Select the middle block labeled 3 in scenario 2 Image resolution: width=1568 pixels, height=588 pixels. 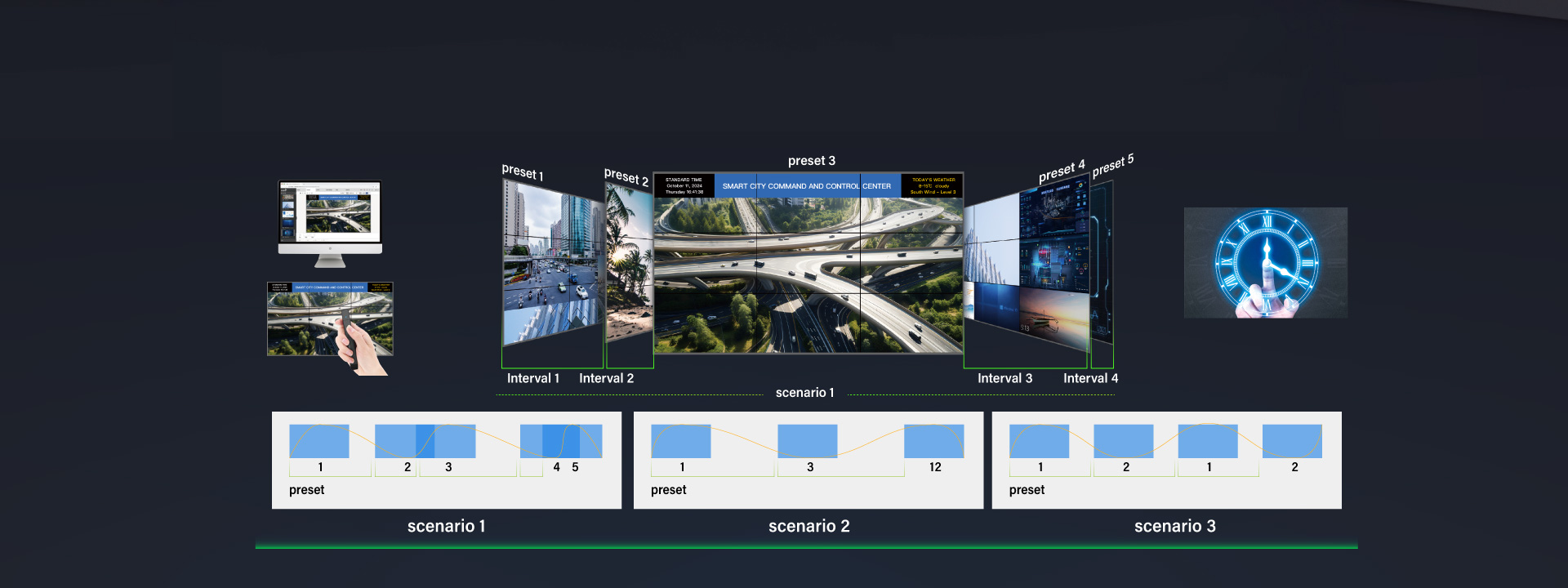[807, 441]
